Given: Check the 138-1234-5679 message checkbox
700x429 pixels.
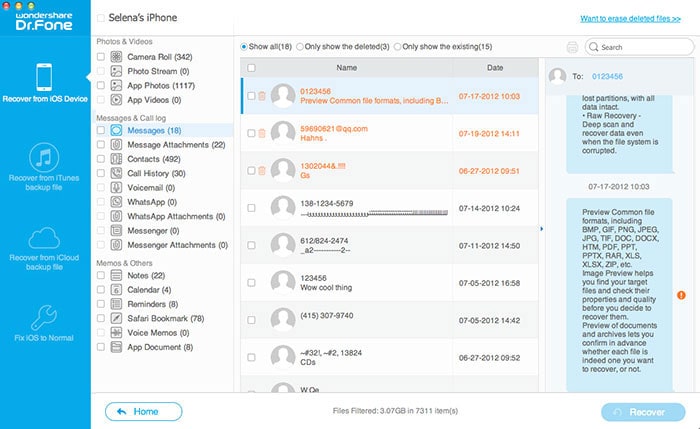Looking at the screenshot, I should 251,208.
